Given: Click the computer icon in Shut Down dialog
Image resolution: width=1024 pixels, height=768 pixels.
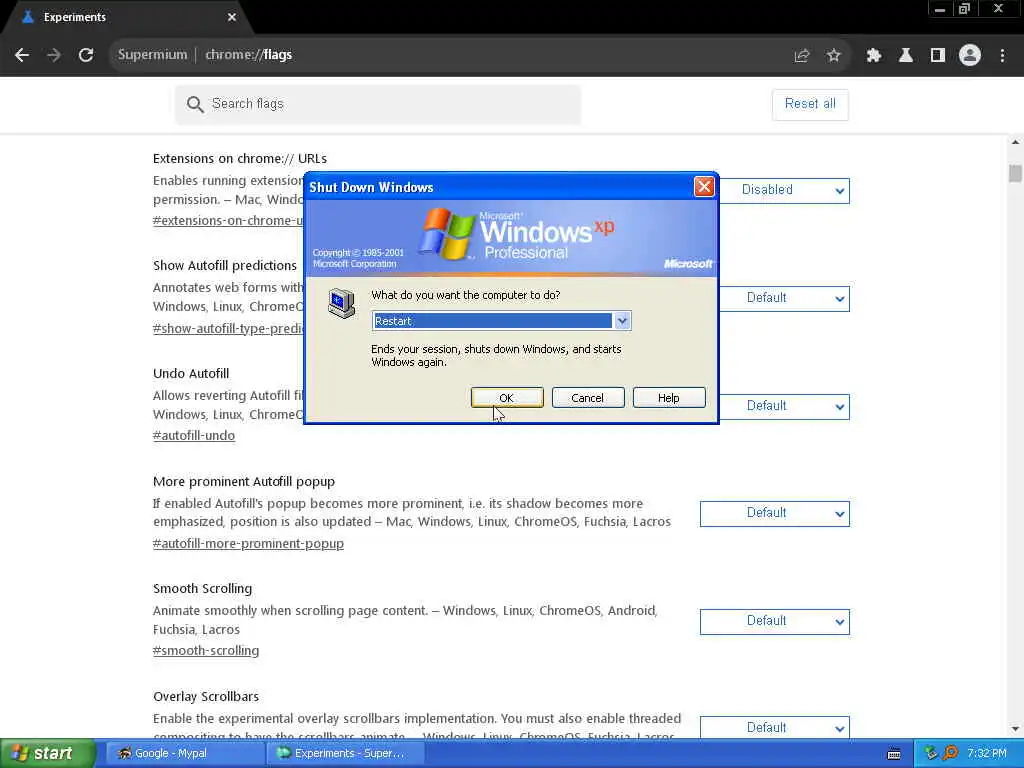Looking at the screenshot, I should click(x=342, y=304).
